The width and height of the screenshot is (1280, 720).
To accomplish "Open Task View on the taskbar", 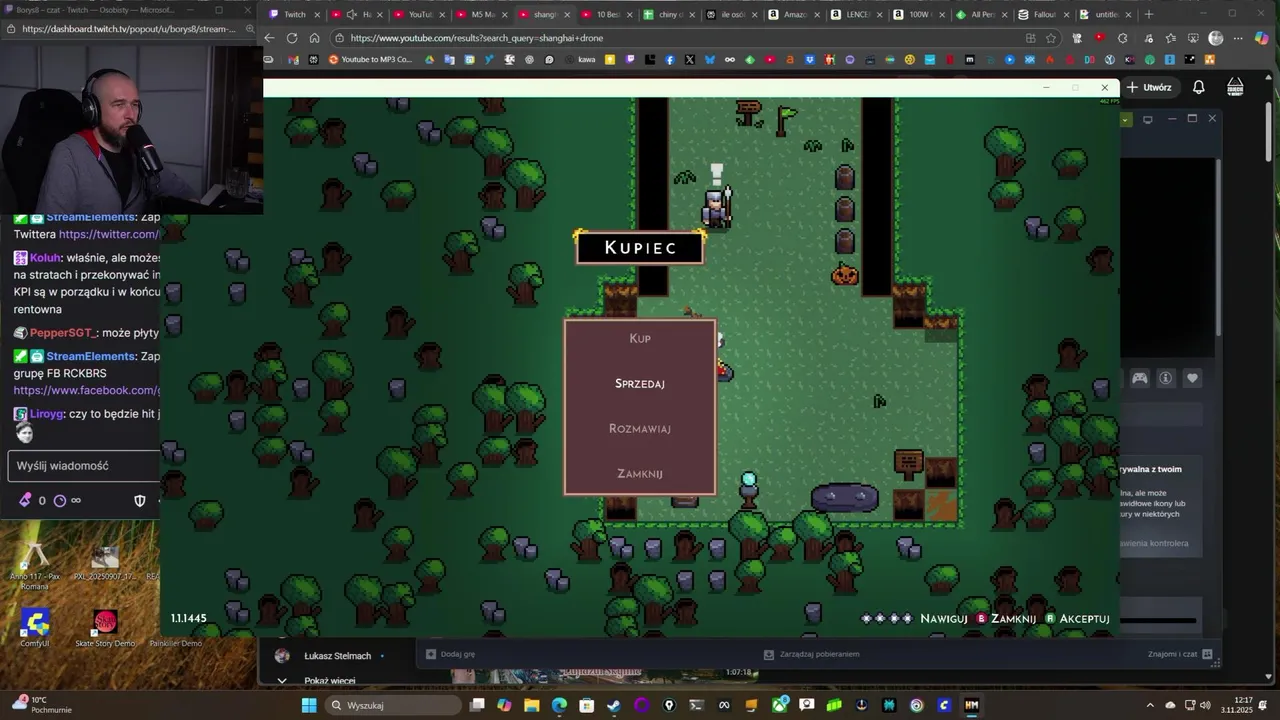I will pos(478,705).
